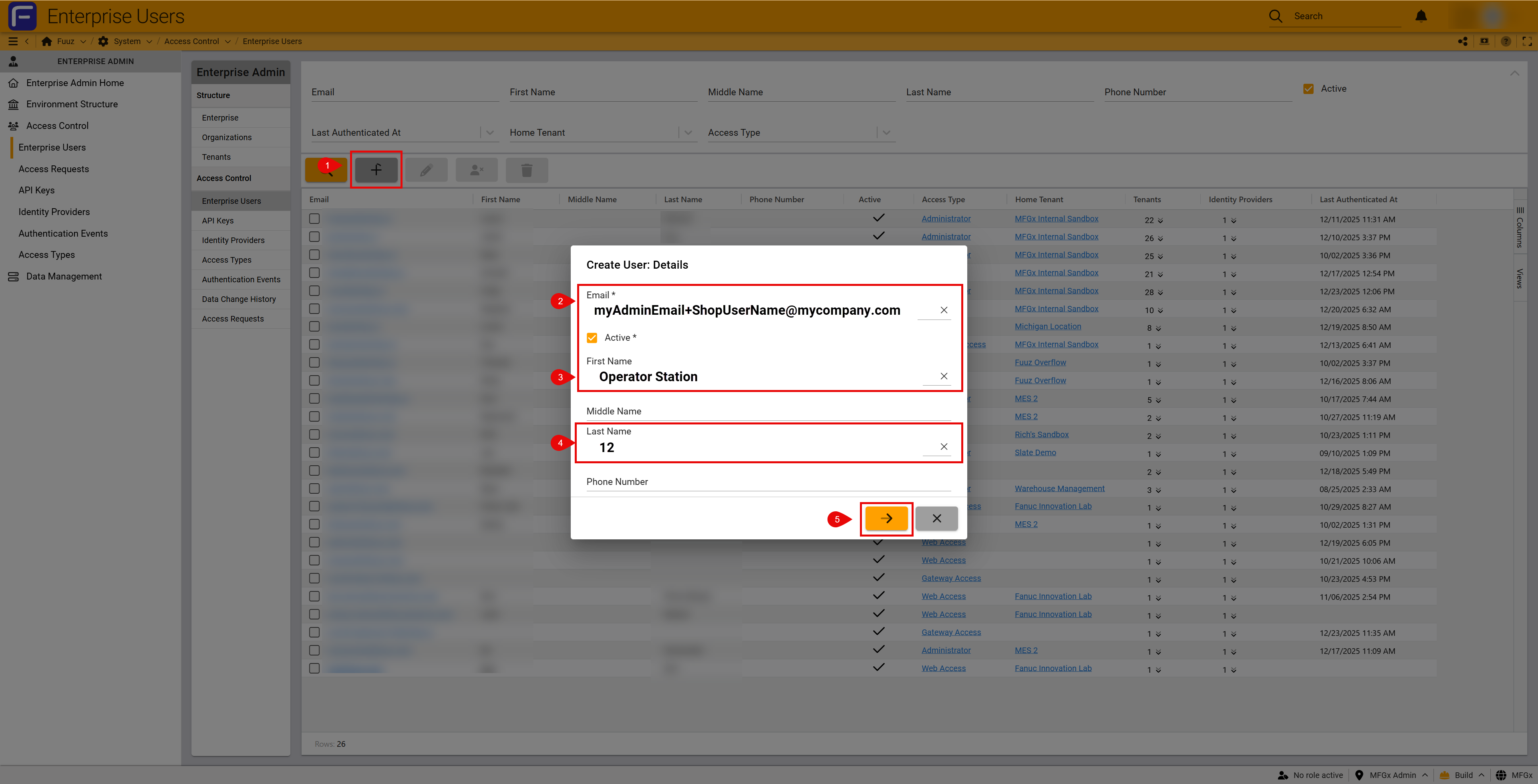Click the fullscreen icon in breadcrumb bar
1538x784 pixels.
tap(1527, 41)
